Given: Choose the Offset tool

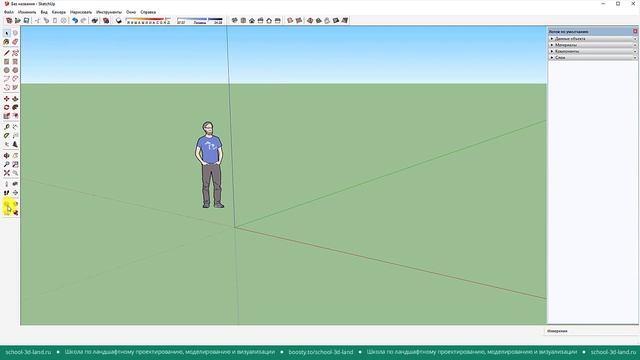Looking at the screenshot, I should tap(15, 116).
